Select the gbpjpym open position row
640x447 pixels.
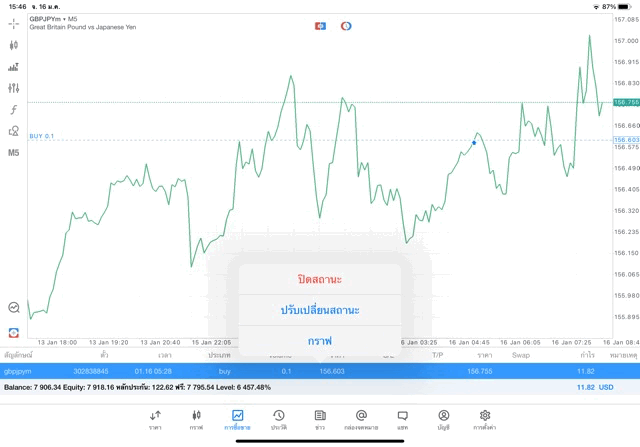tap(100, 371)
